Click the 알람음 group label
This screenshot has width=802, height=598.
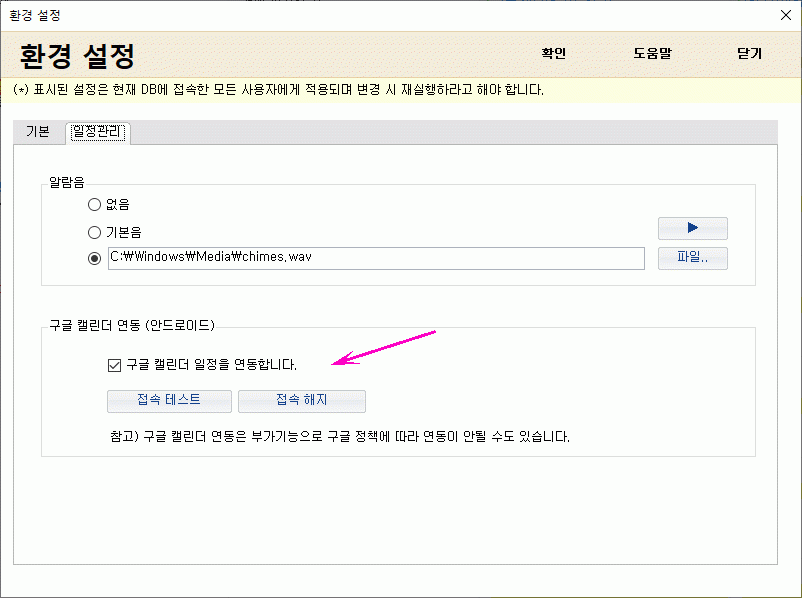tap(67, 182)
